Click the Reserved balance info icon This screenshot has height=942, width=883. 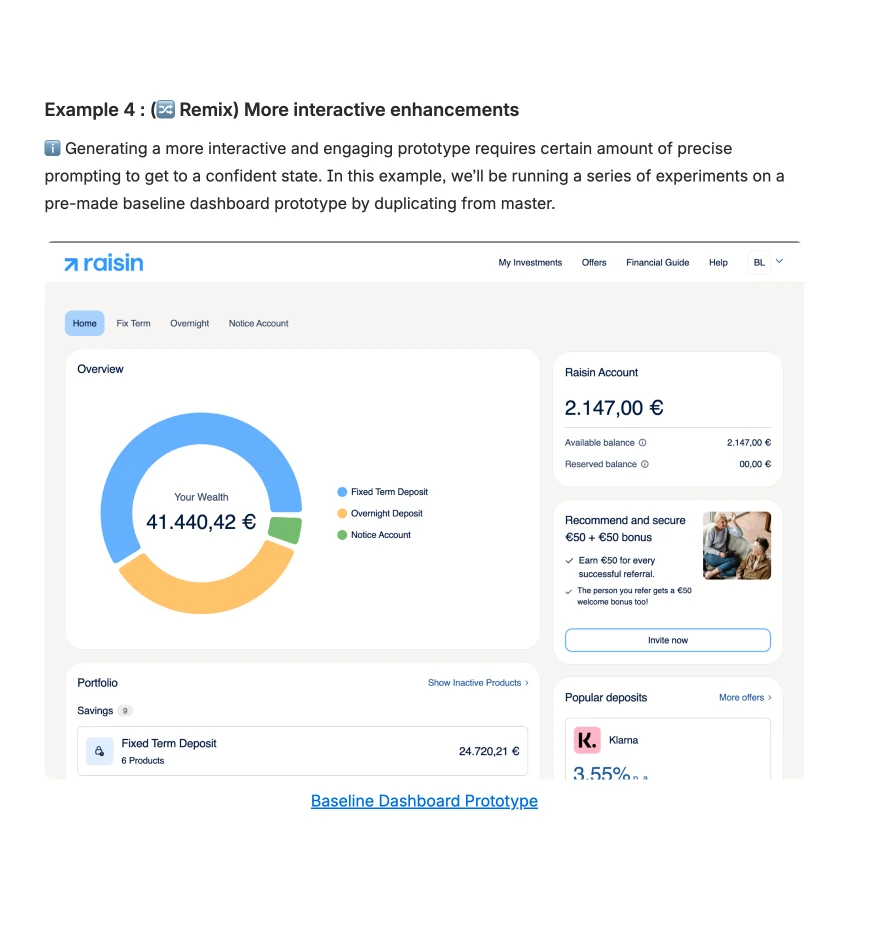pos(645,464)
